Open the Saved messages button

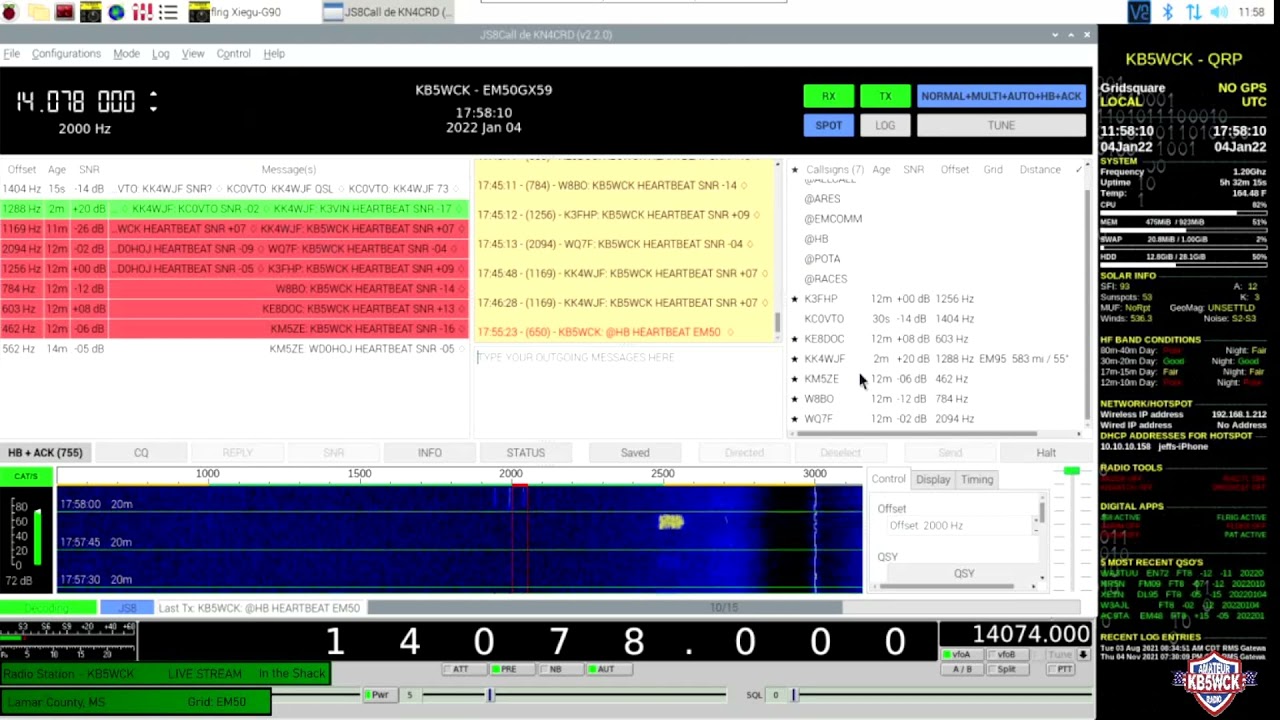coord(635,453)
